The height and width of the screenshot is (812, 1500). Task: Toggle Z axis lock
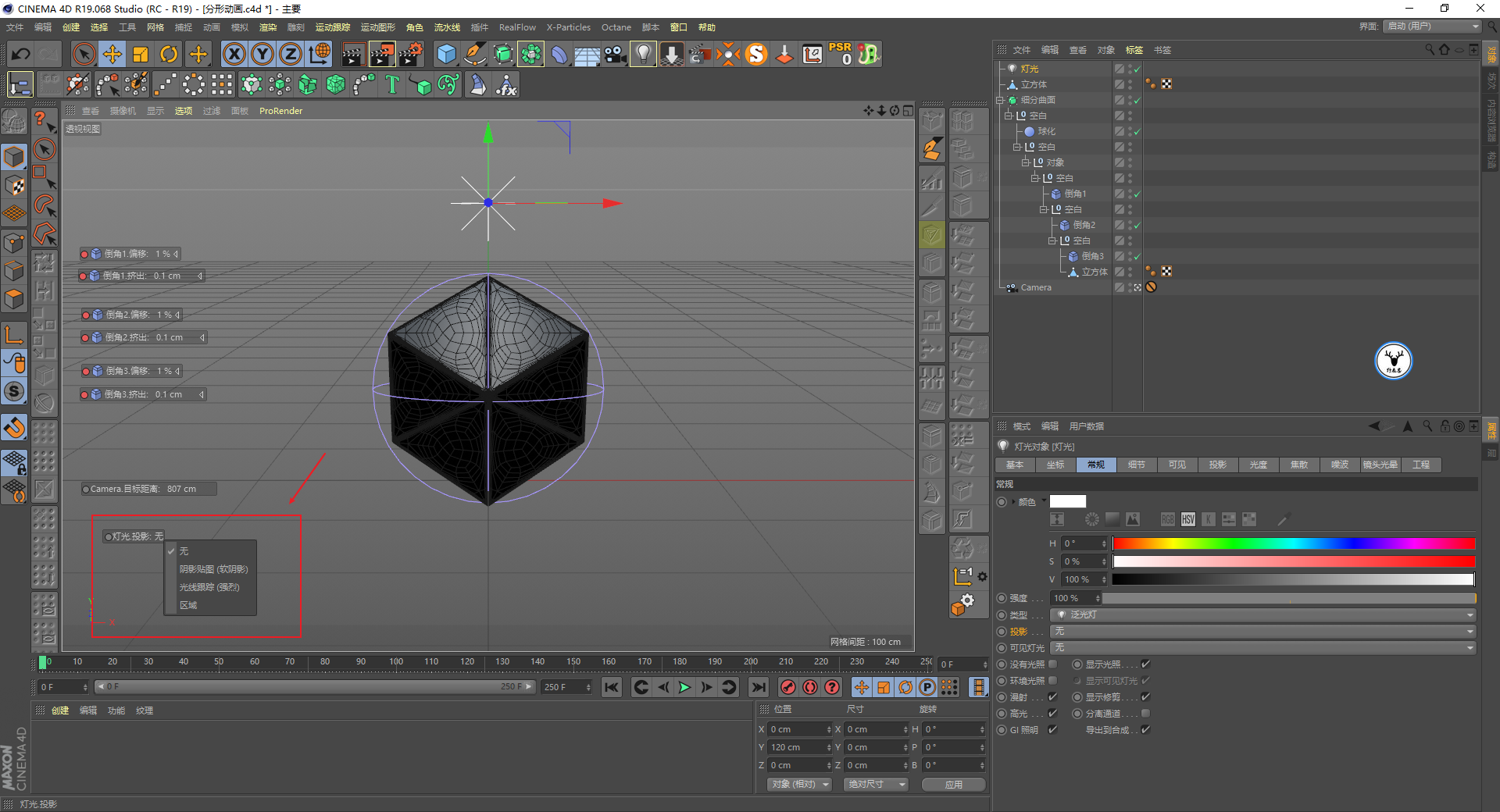click(291, 54)
